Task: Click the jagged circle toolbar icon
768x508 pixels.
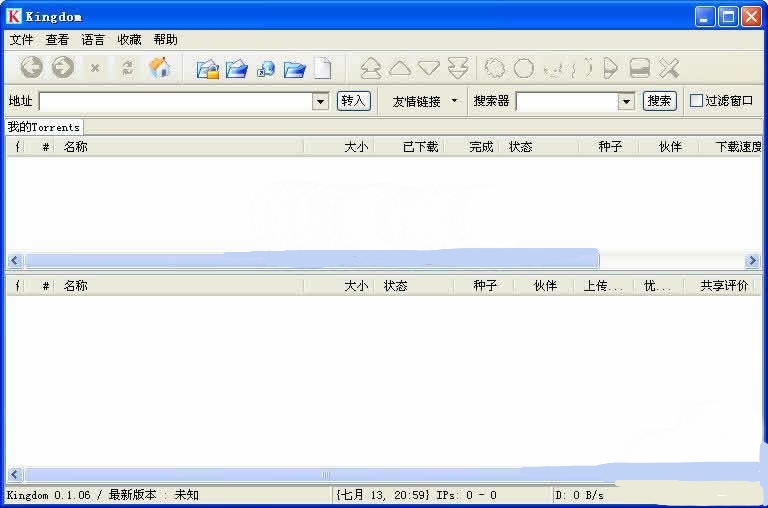Action: tap(494, 68)
